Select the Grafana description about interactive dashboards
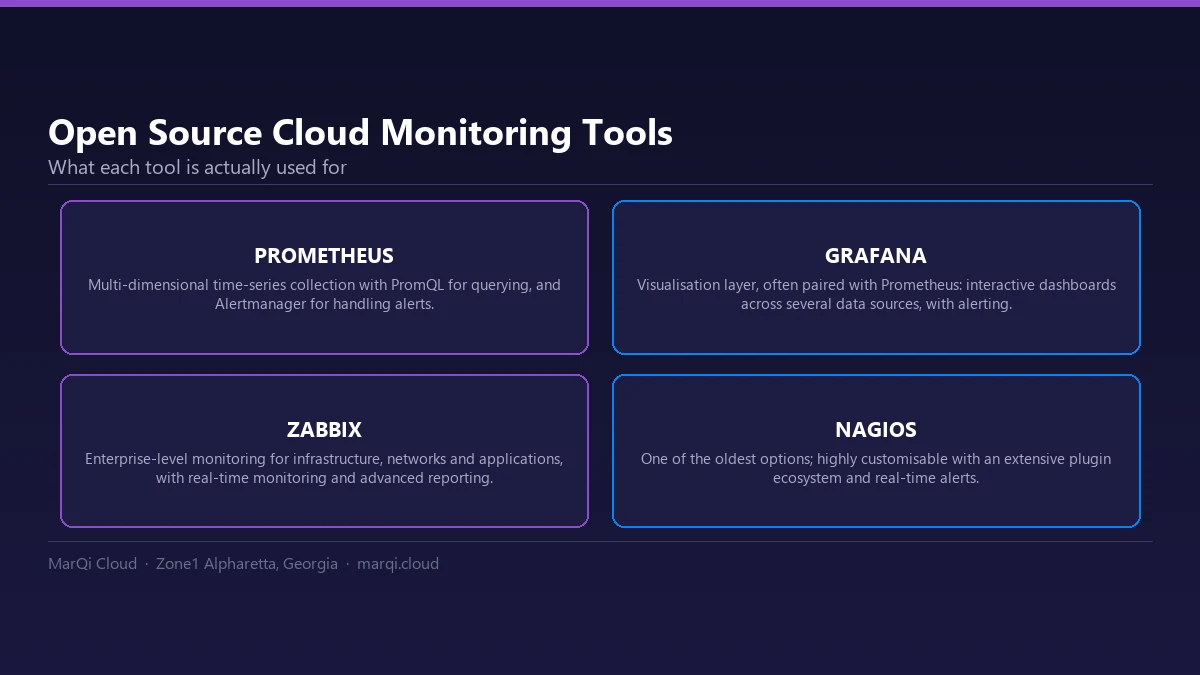Viewport: 1200px width, 675px height. [x=876, y=294]
